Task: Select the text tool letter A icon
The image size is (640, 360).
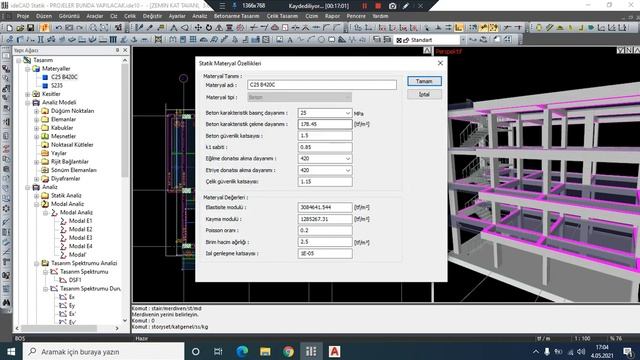Action: click(290, 40)
